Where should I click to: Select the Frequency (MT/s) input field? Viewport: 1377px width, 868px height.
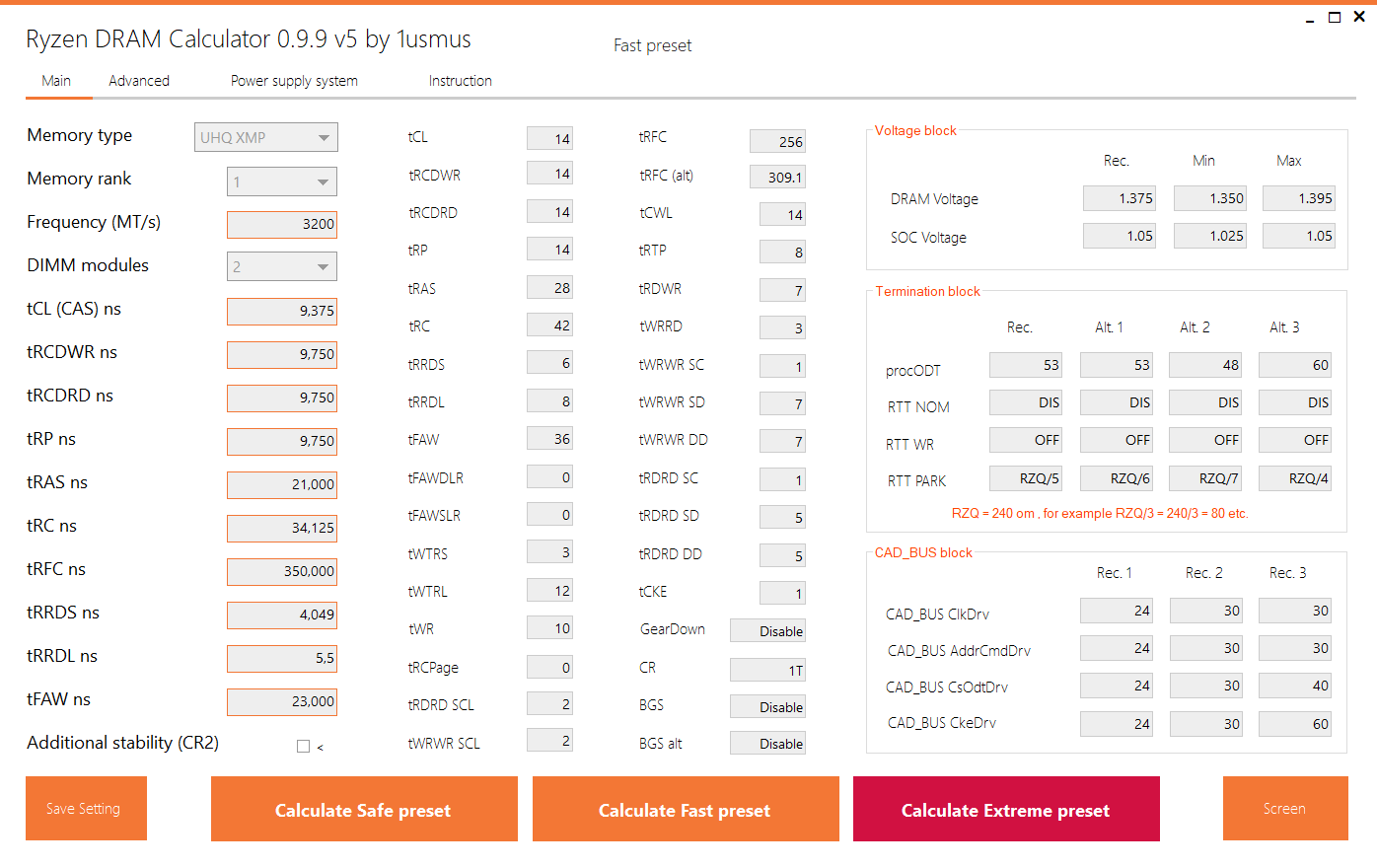(282, 224)
